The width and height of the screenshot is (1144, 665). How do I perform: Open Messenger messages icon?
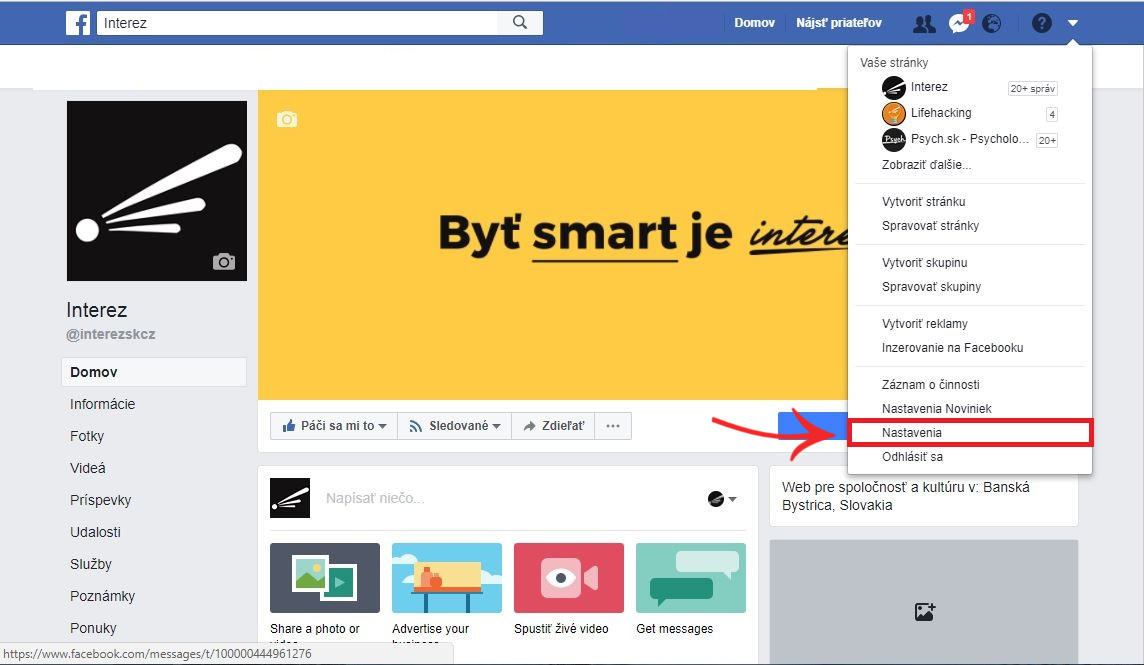tap(959, 23)
